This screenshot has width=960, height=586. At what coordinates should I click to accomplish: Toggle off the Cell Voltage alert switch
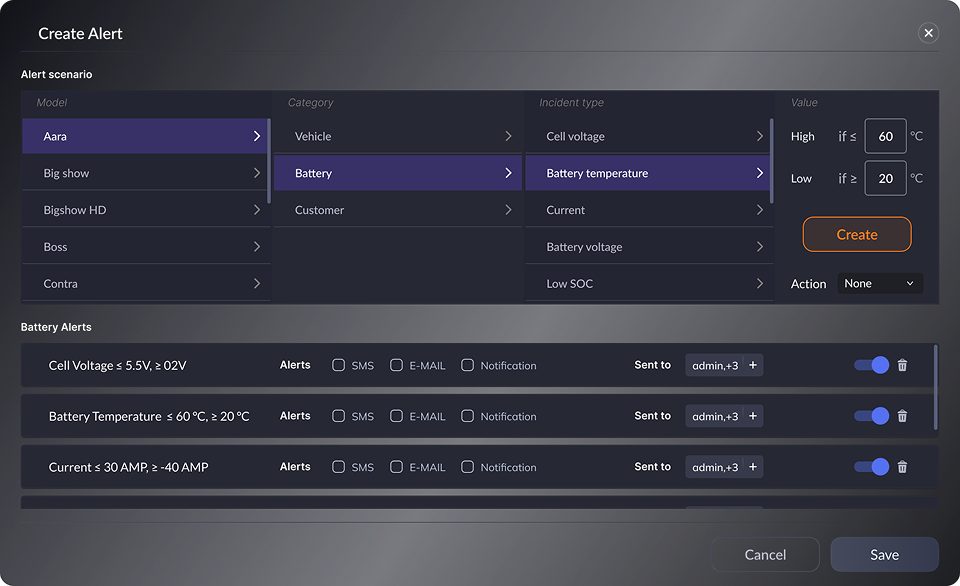(x=871, y=366)
